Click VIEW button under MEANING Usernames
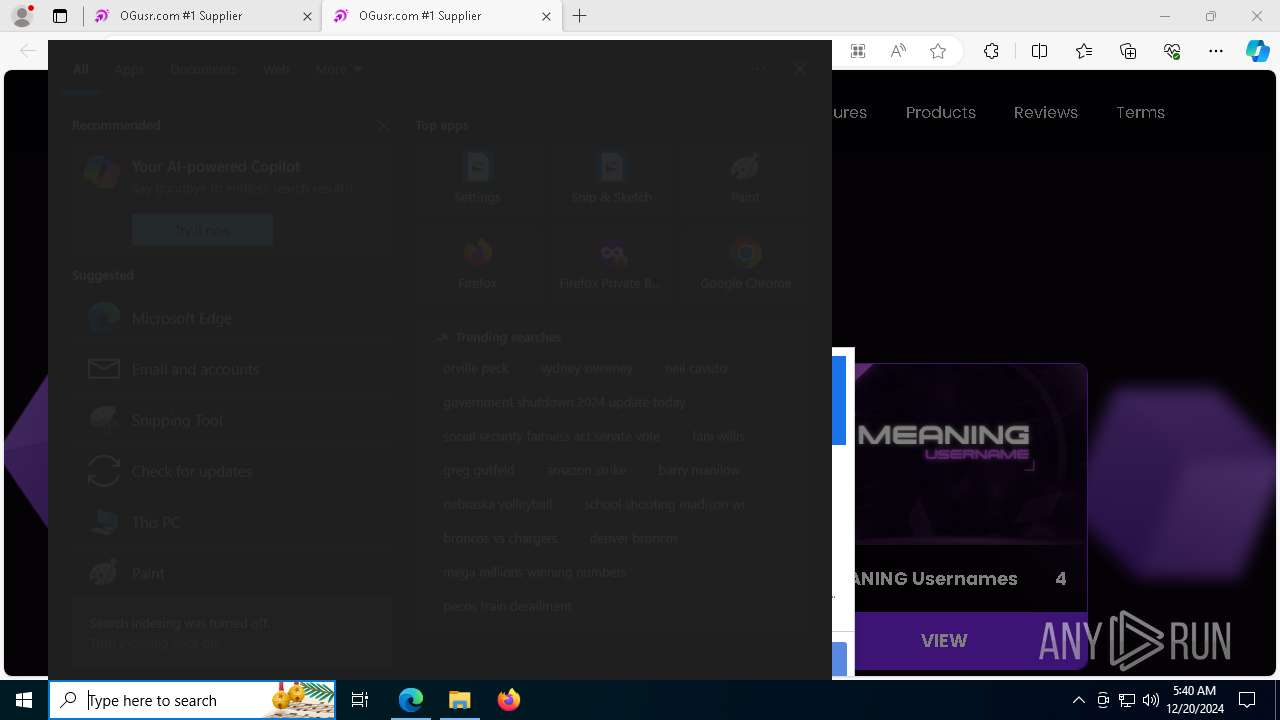The width and height of the screenshot is (1280, 720). point(944,640)
